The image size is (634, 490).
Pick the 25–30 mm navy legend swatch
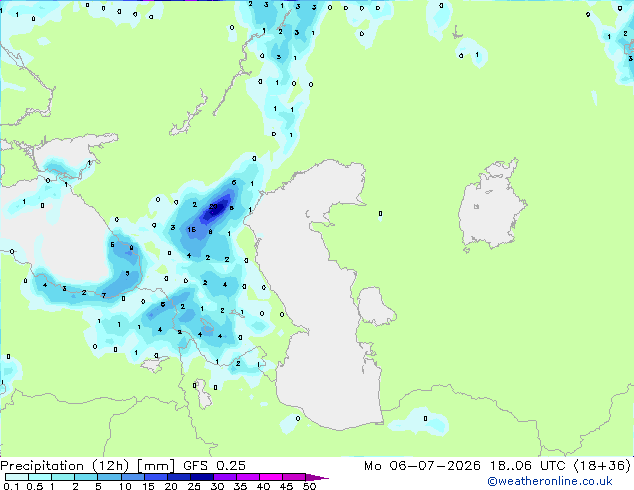201,477
